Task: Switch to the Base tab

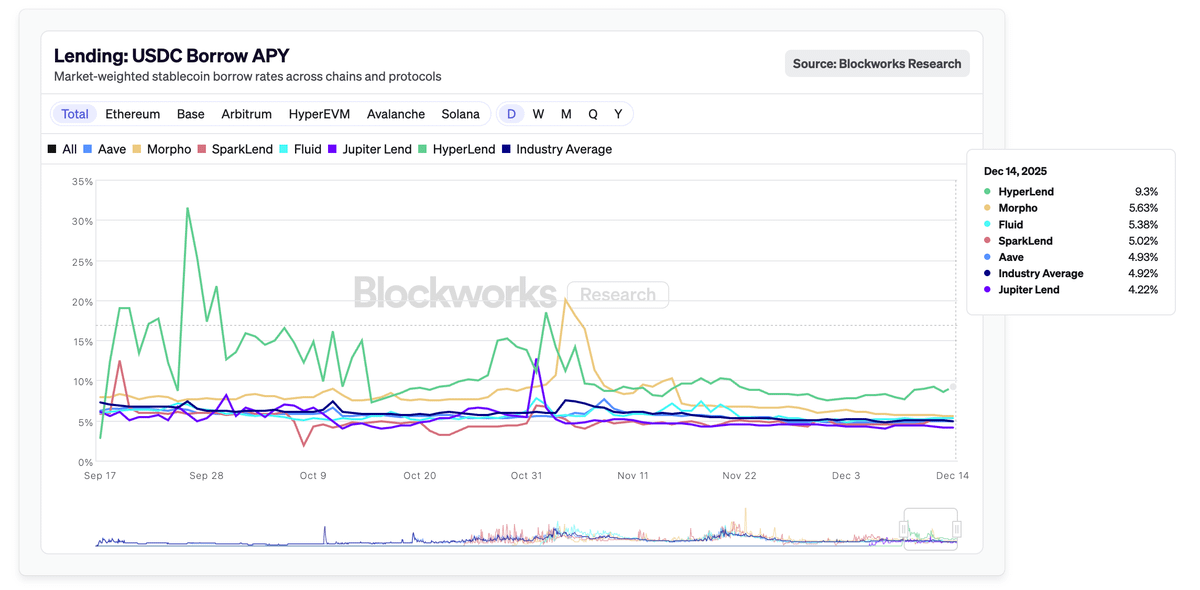Action: point(191,114)
